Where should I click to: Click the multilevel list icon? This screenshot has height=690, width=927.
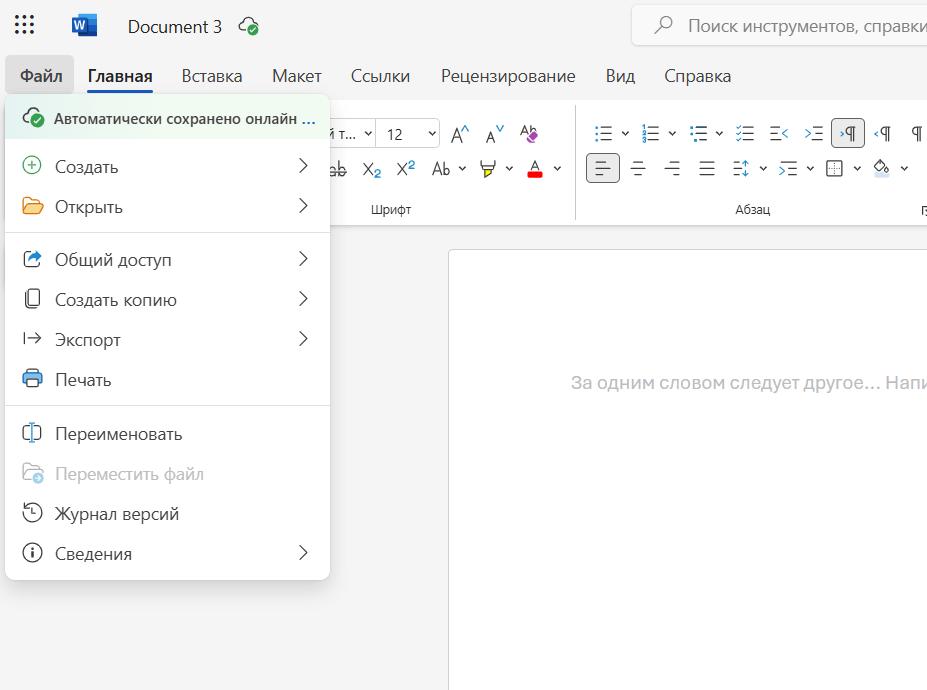(x=698, y=134)
